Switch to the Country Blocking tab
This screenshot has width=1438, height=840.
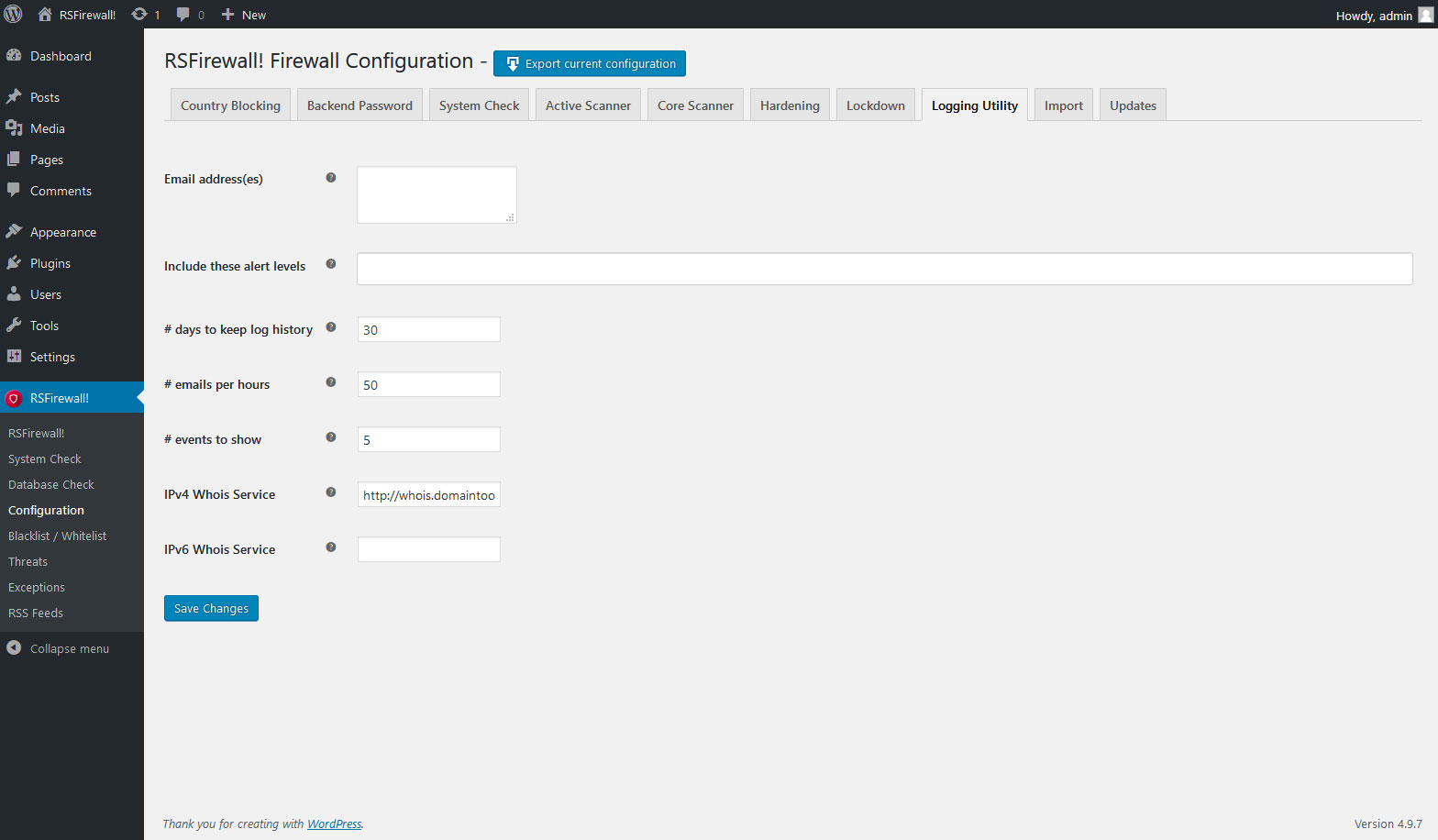tap(230, 105)
